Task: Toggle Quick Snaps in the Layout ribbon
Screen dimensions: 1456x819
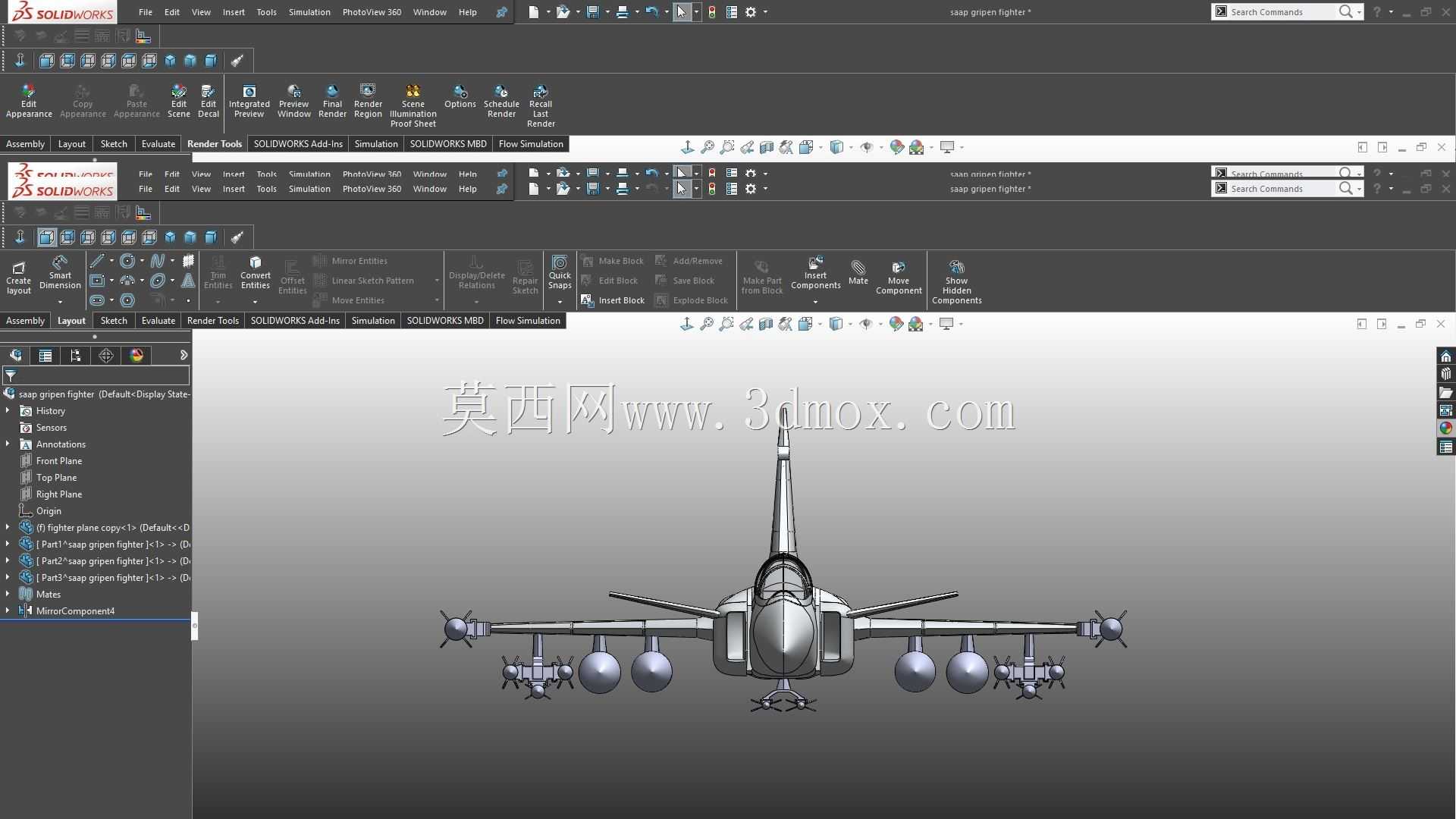Action: [x=560, y=273]
